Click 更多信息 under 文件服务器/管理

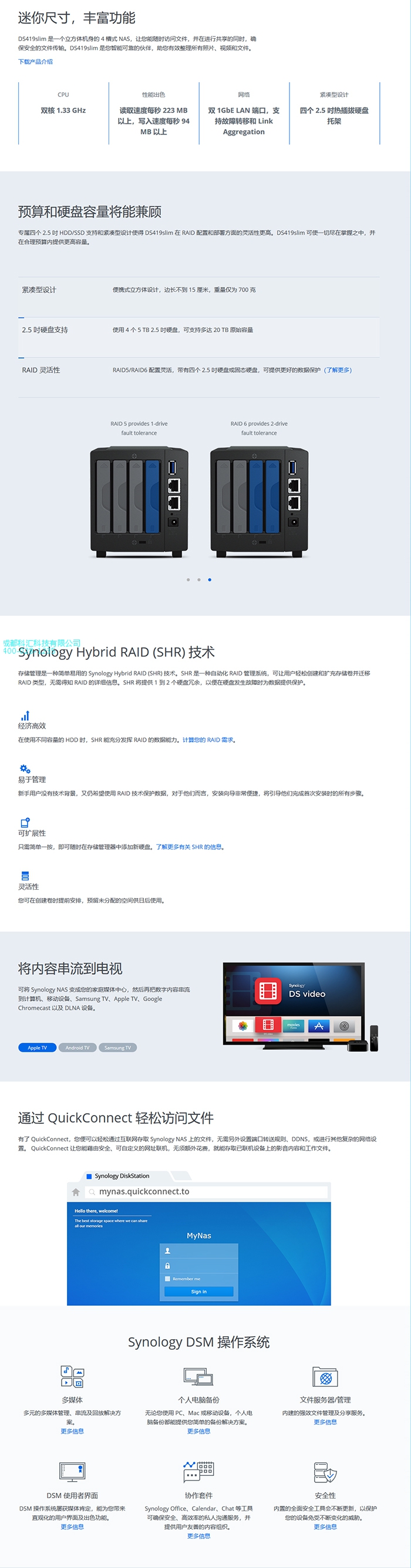(x=325, y=1422)
